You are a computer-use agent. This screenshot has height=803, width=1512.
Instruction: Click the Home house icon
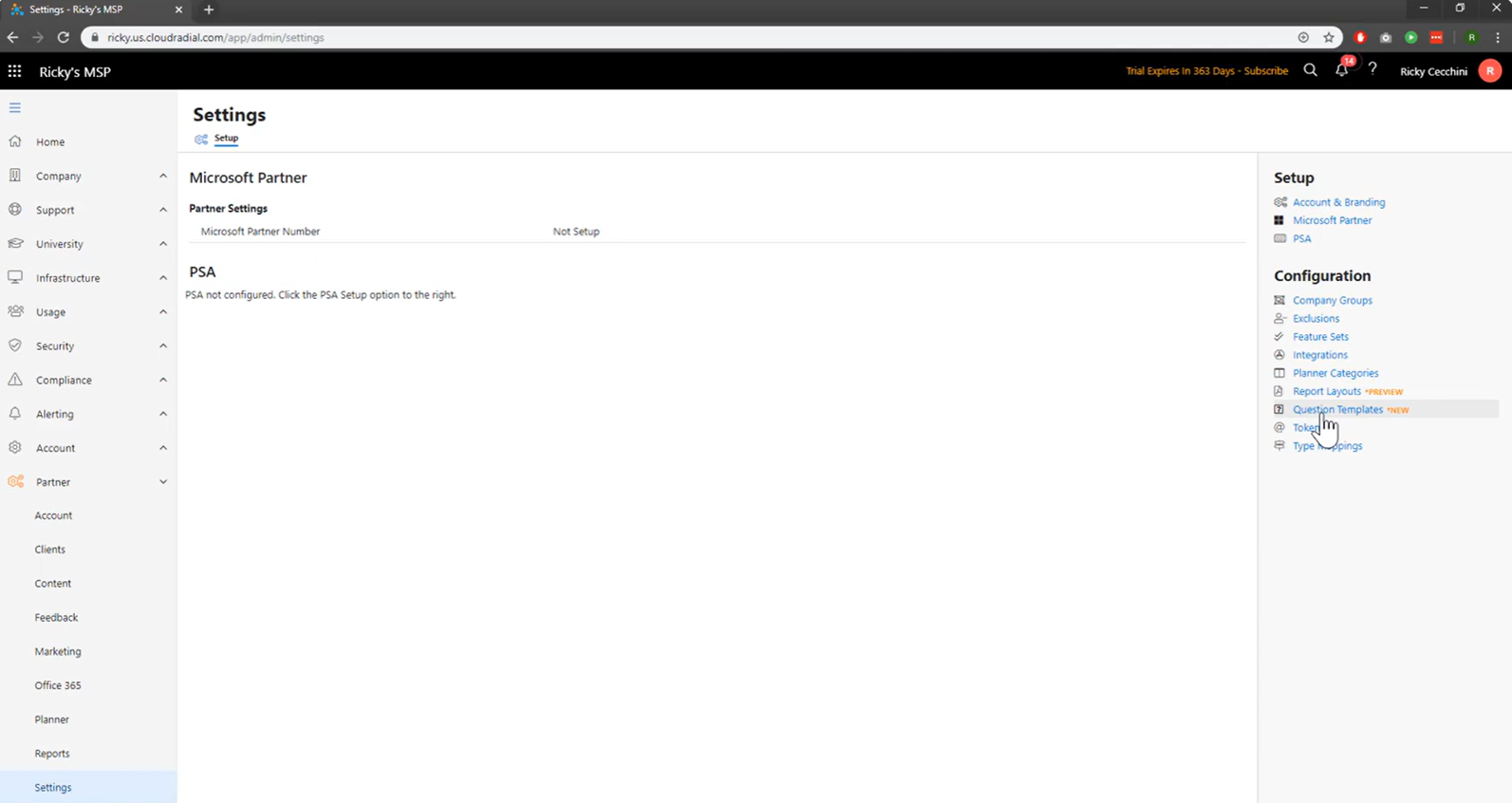point(15,141)
